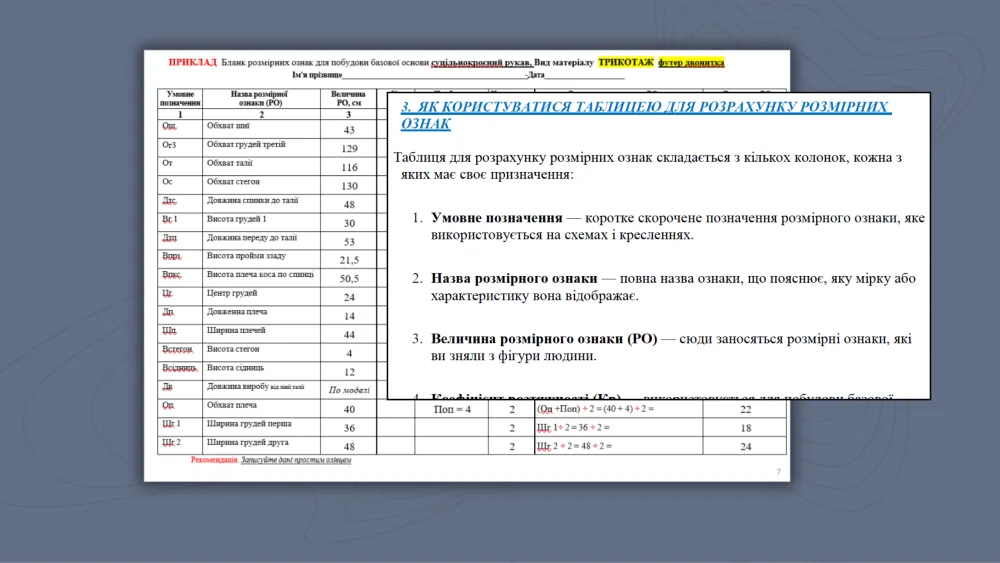Click the red "ПРИКЛАД" title word
Viewport: 1000px width, 563px height.
(x=192, y=62)
